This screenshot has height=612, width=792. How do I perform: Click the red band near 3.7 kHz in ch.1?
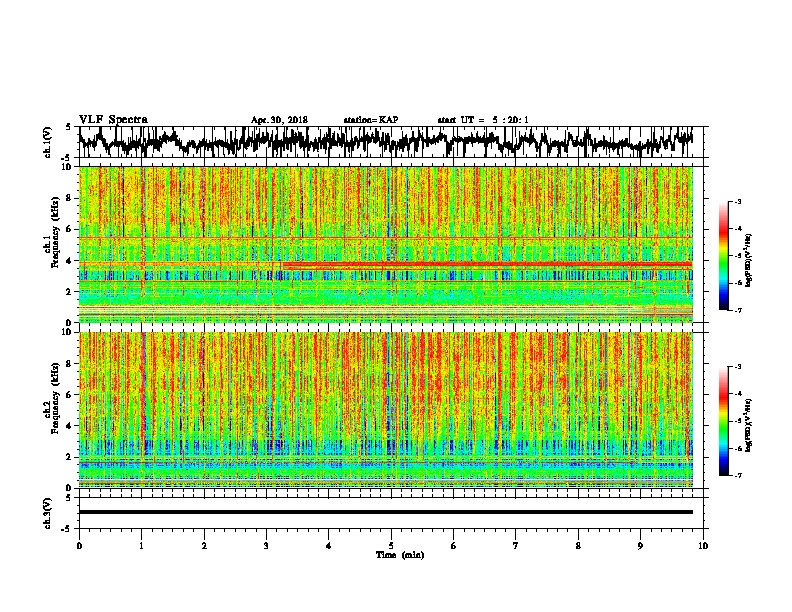coord(487,264)
